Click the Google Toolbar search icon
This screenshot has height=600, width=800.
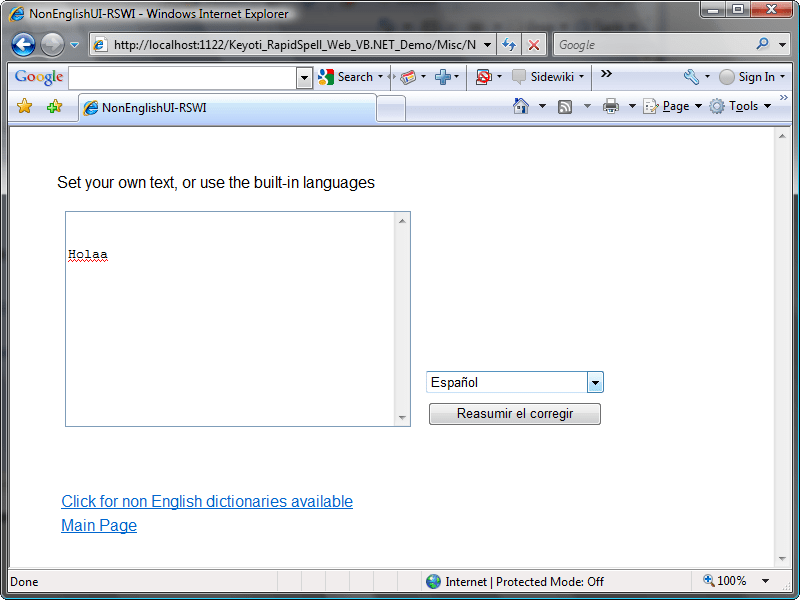pos(325,77)
